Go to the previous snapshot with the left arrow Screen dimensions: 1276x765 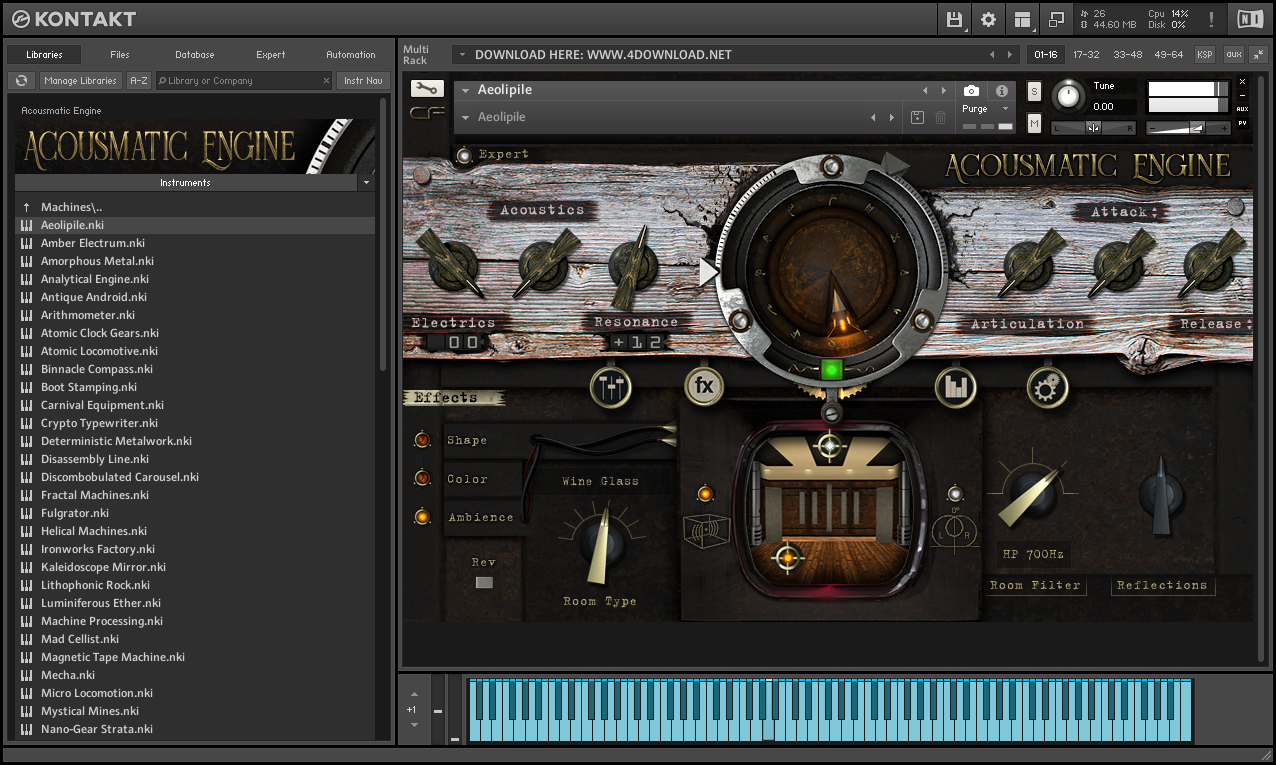pyautogui.click(x=875, y=118)
